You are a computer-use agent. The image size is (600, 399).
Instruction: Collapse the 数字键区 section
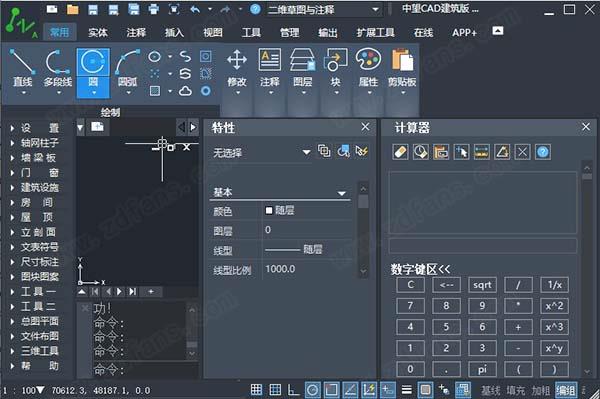coord(420,269)
